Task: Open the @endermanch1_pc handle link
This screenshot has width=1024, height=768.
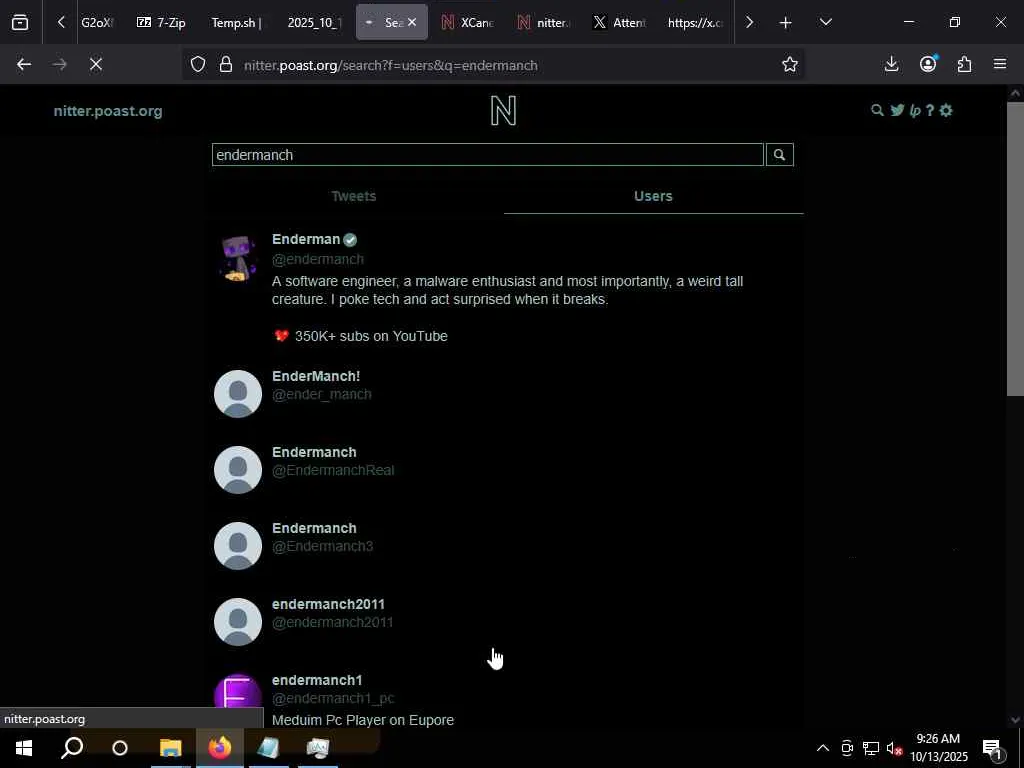Action: [333, 698]
